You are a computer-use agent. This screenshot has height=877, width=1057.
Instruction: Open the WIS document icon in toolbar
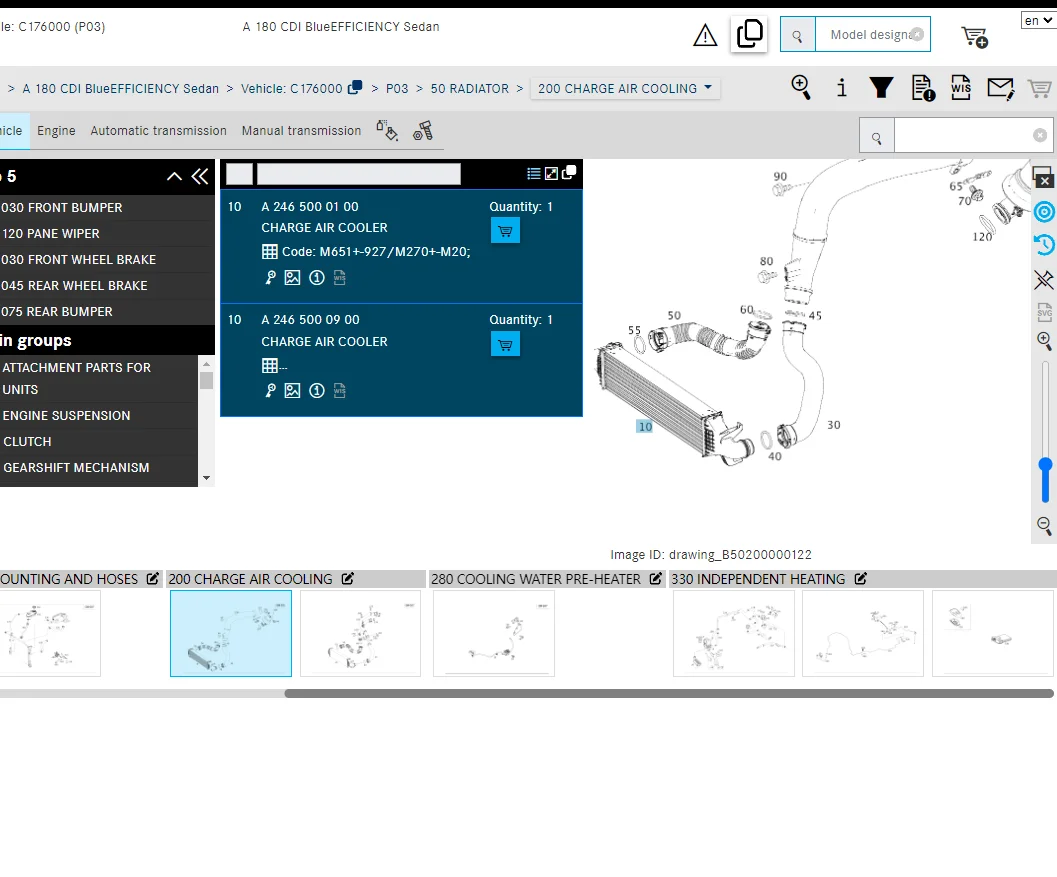(961, 88)
